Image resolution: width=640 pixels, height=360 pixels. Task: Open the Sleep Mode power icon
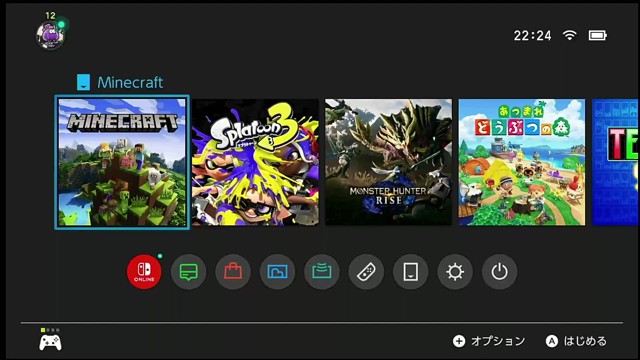pos(500,271)
